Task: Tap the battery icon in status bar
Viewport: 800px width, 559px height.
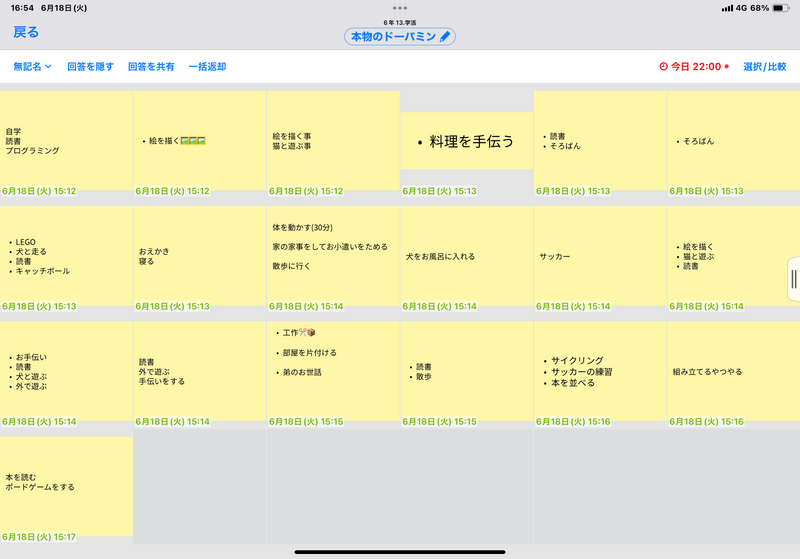Action: click(783, 8)
